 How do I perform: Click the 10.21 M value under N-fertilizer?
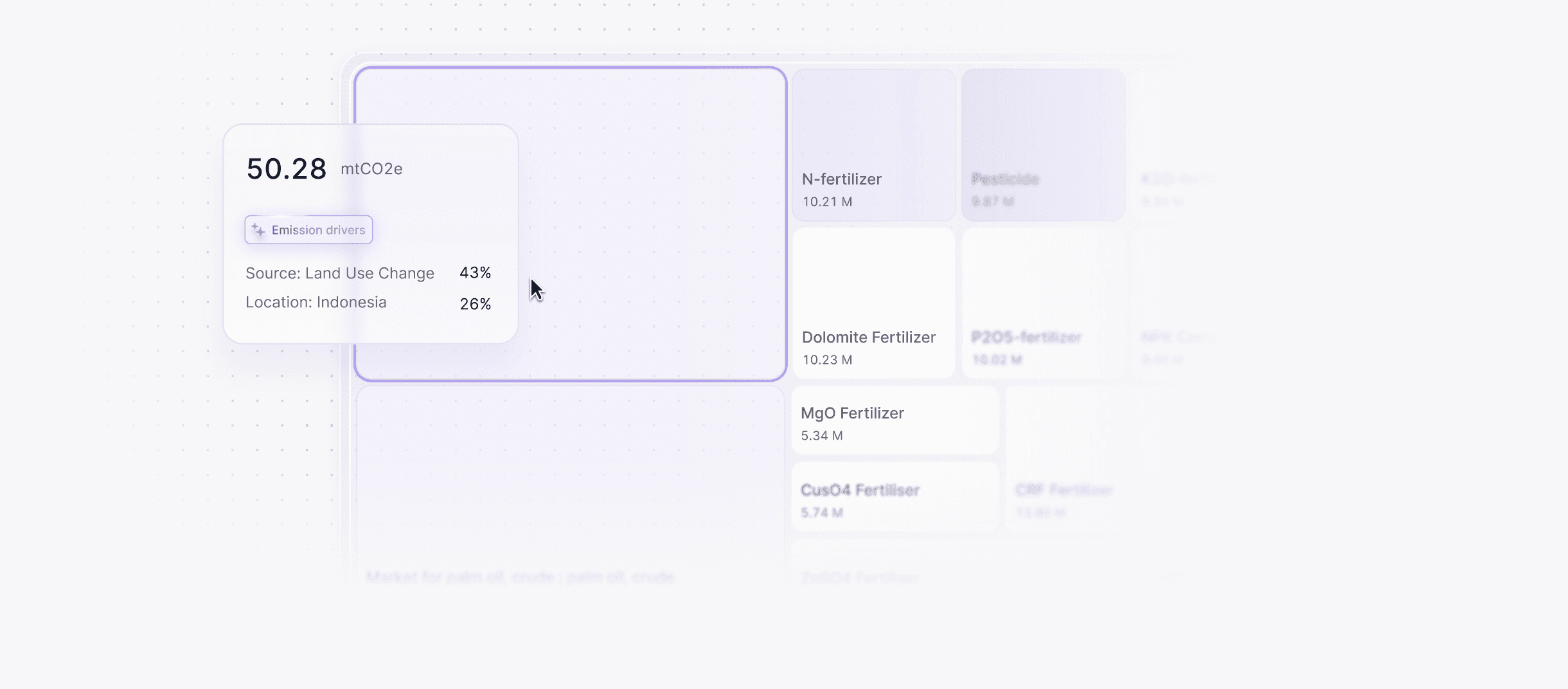pyautogui.click(x=828, y=202)
